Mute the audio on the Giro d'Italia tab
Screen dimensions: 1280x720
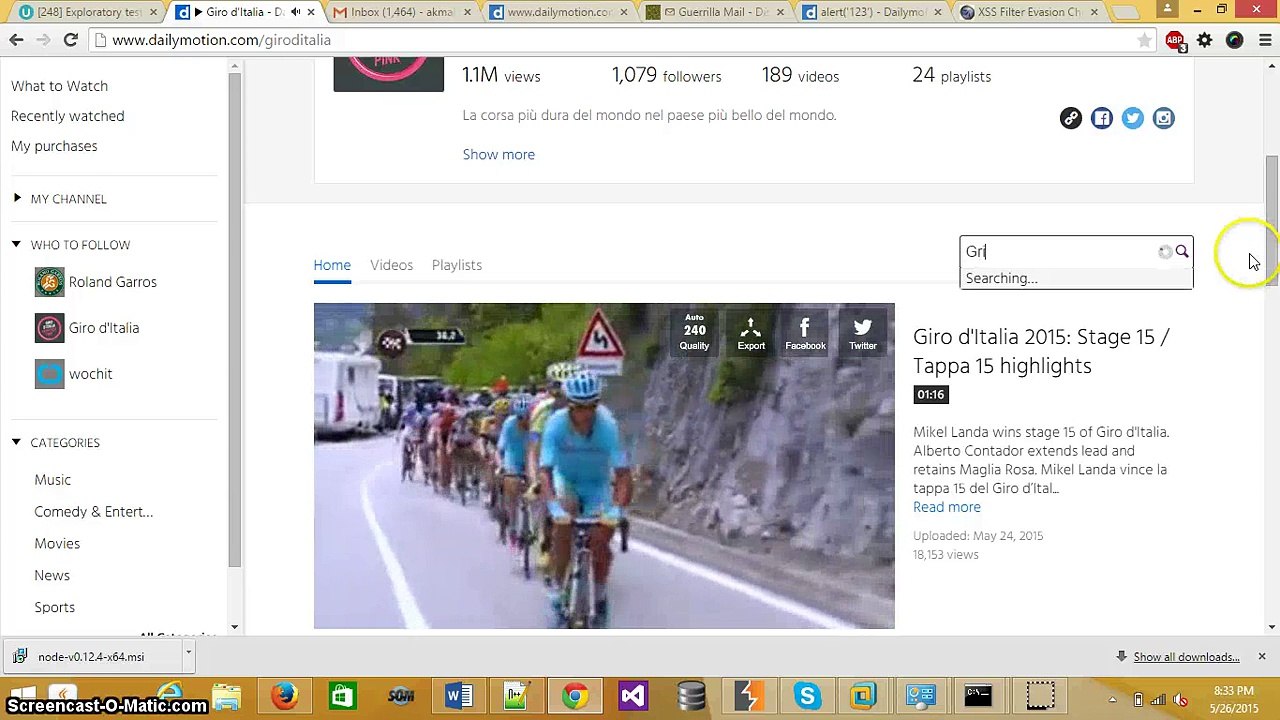(x=295, y=12)
